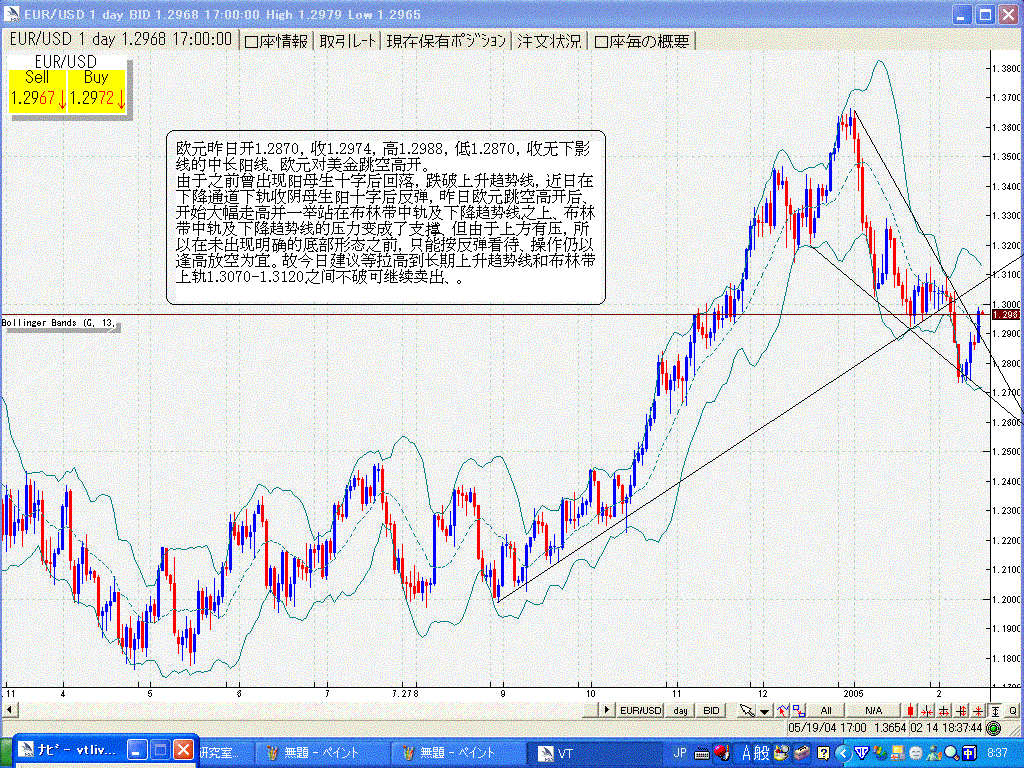The height and width of the screenshot is (768, 1024).
Task: Select the pointer tool on the chart toolbar
Action: (747, 710)
